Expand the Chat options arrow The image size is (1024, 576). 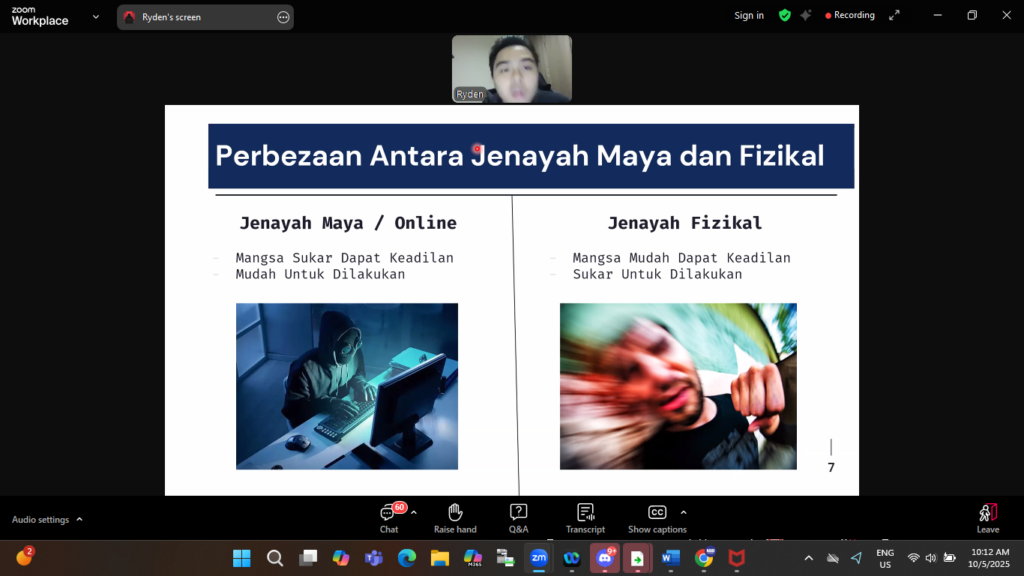click(x=414, y=513)
